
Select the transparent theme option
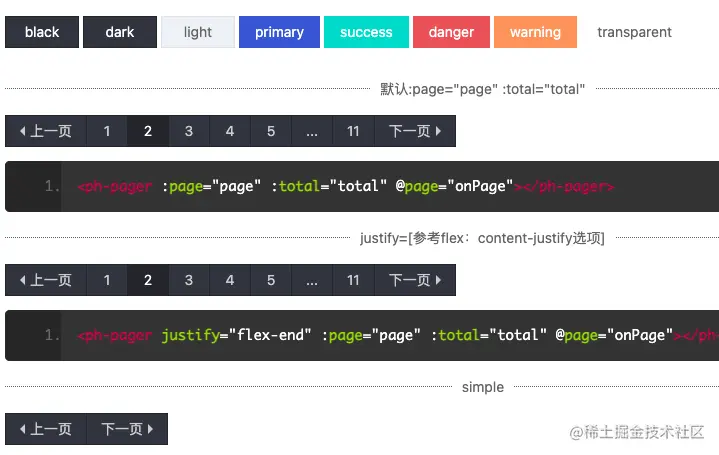pos(634,32)
